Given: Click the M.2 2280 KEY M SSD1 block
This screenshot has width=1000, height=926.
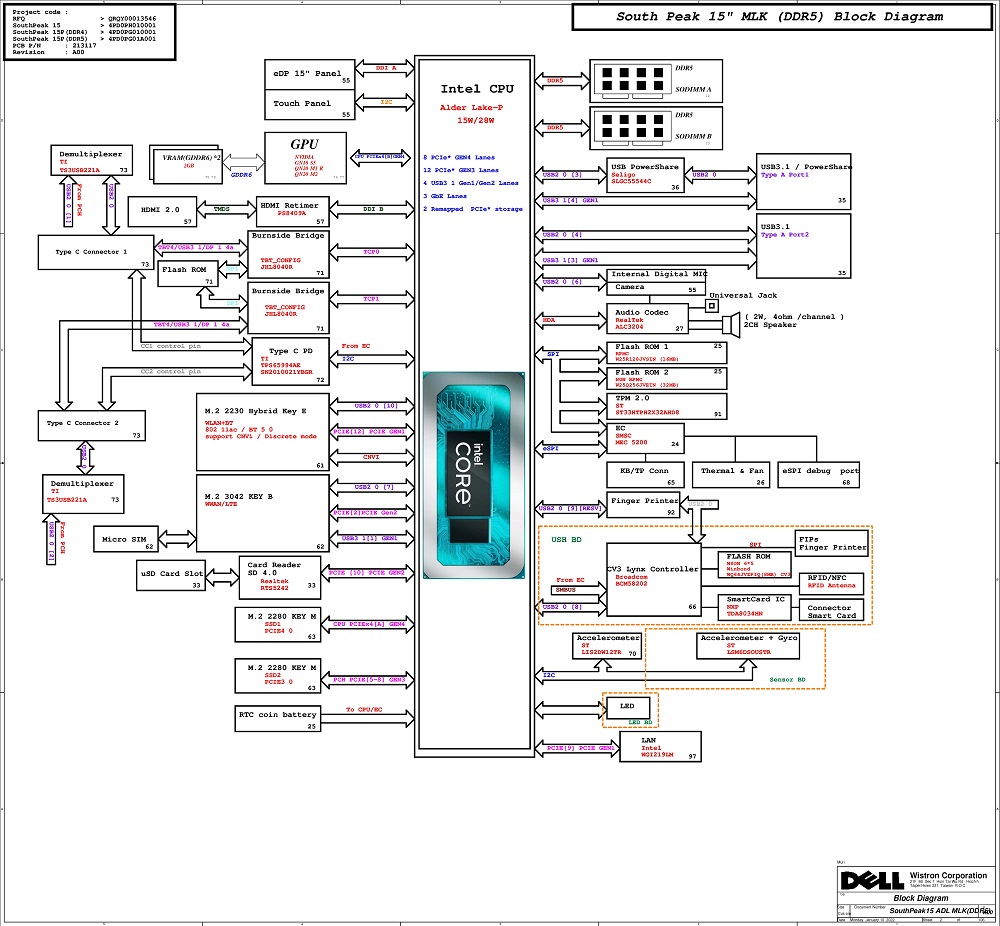Looking at the screenshot, I should coord(278,625).
